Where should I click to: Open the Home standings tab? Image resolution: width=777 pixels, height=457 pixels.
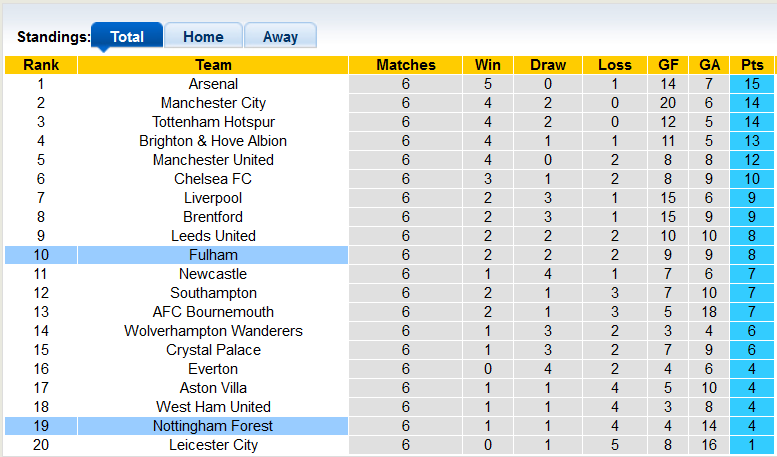pyautogui.click(x=203, y=37)
